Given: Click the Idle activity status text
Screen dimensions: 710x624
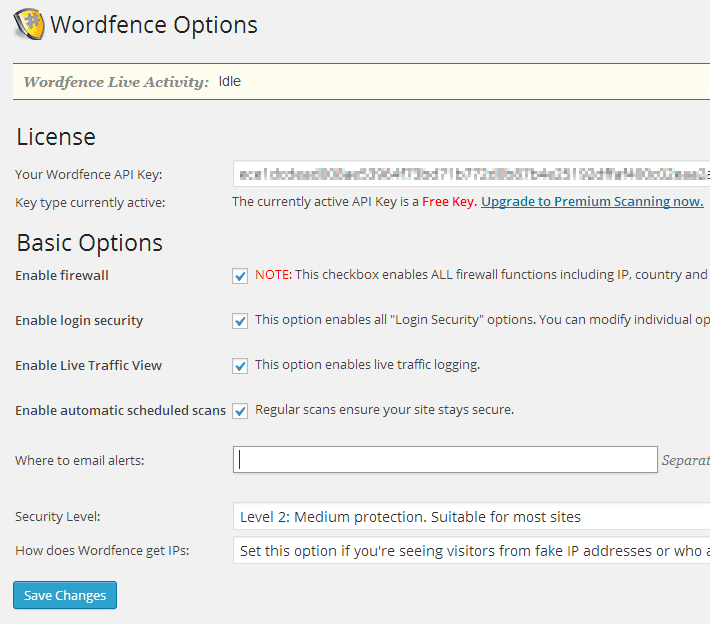Looking at the screenshot, I should coord(230,82).
